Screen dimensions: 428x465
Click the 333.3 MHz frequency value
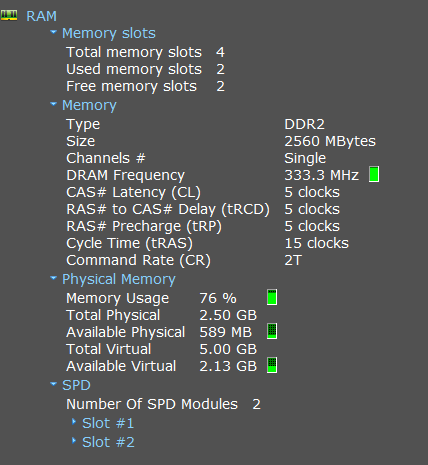pos(322,175)
